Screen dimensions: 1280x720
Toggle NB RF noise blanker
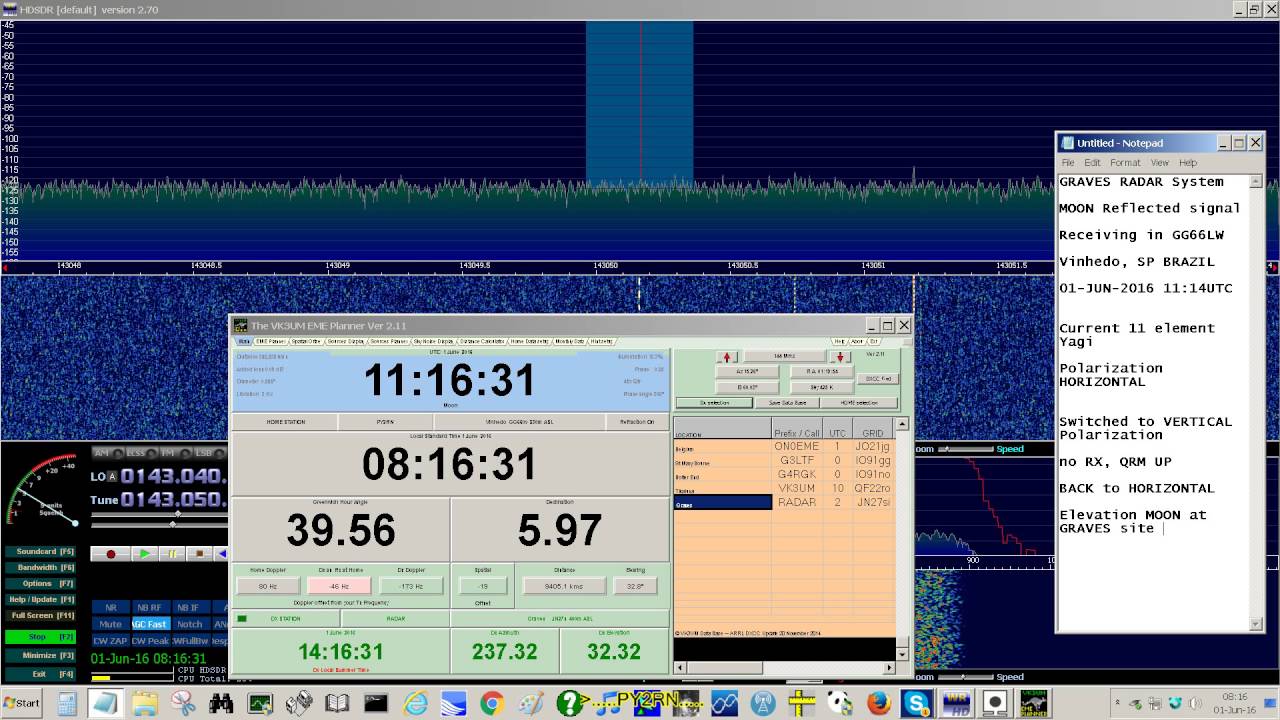click(150, 607)
